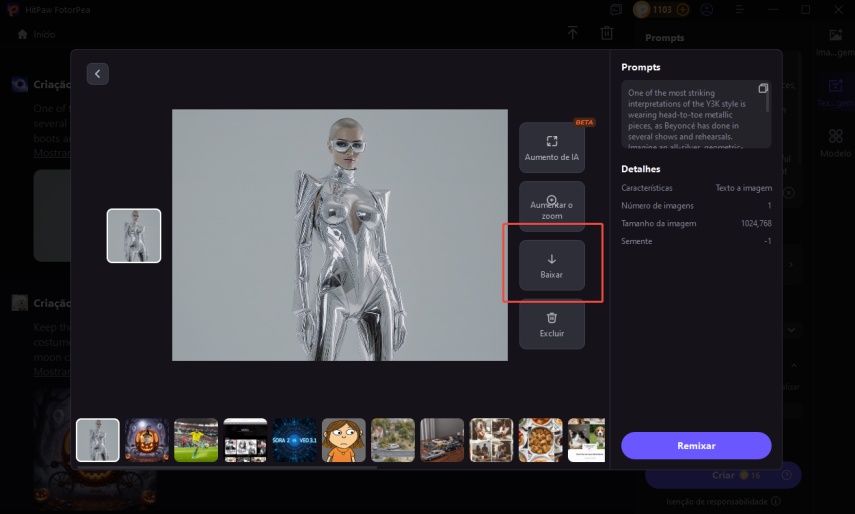Open the user account icon
Image resolution: width=855 pixels, height=514 pixels.
(707, 10)
